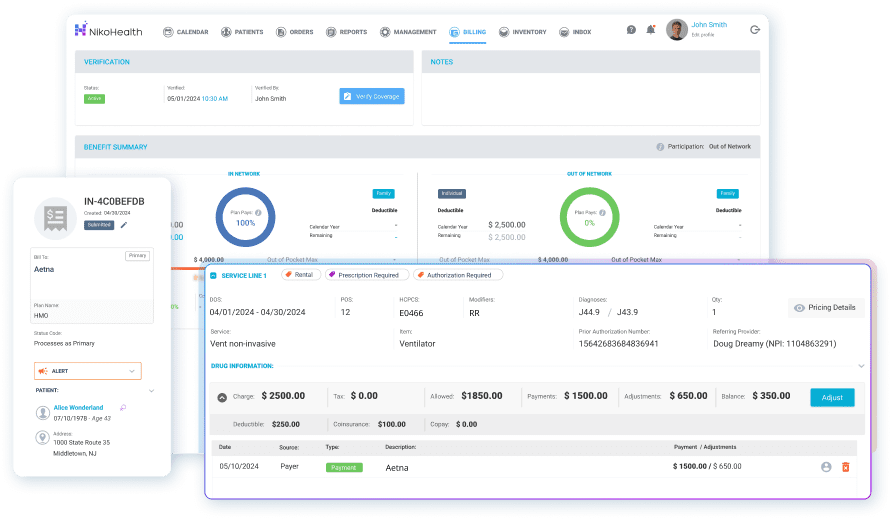Open the Management menu
The width and height of the screenshot is (892, 520).
[x=408, y=32]
